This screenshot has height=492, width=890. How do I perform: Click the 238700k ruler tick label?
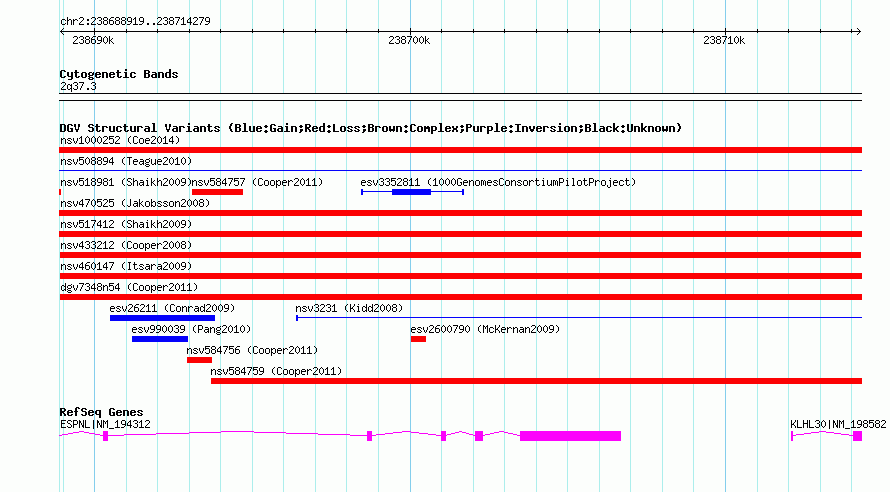point(409,40)
